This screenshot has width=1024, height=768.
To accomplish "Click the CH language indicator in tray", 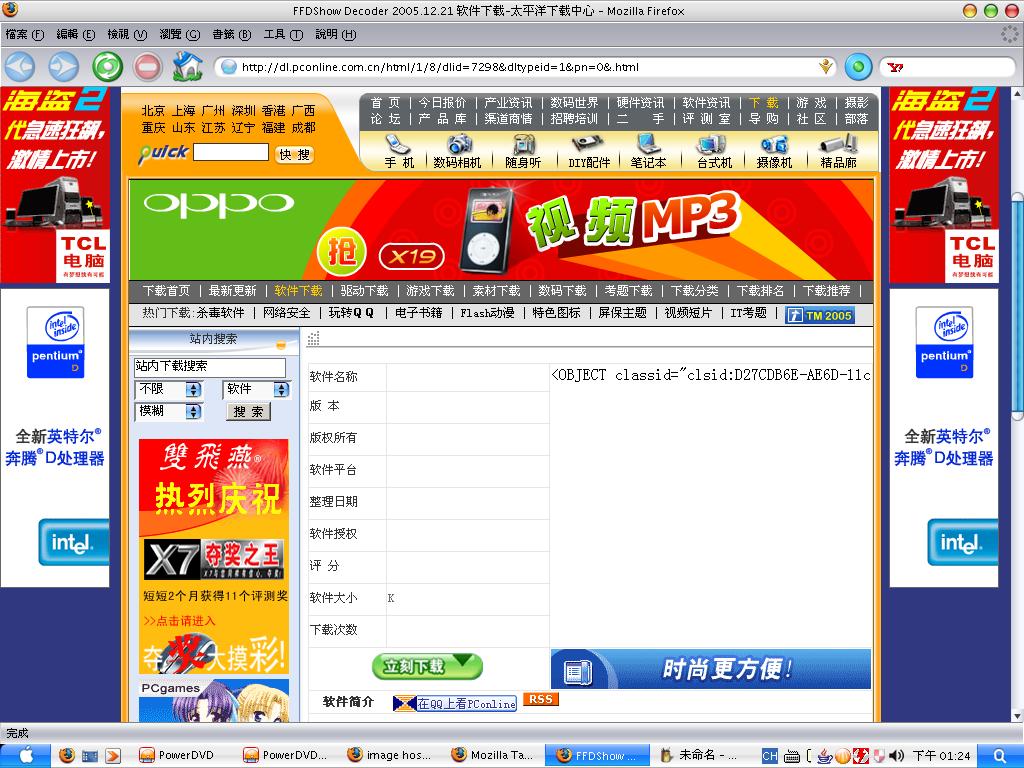I will pyautogui.click(x=770, y=756).
